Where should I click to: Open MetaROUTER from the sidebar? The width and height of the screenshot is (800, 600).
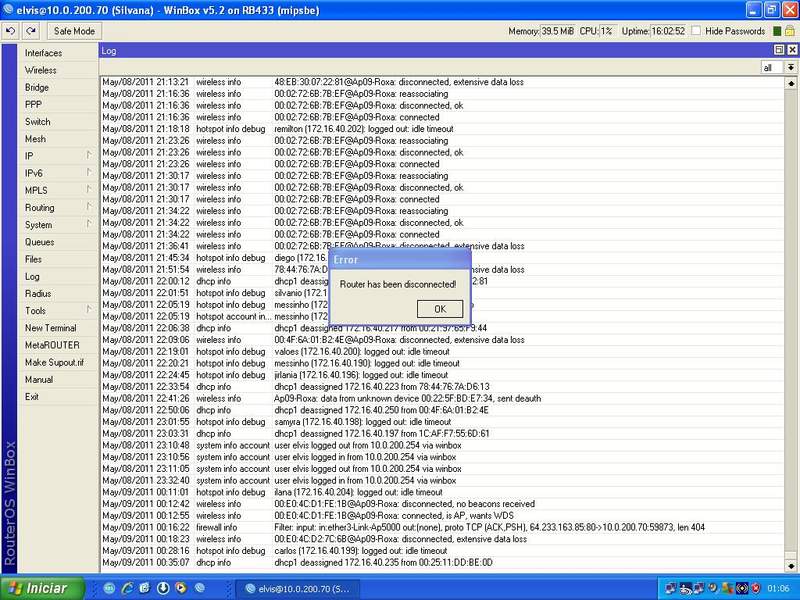click(57, 345)
